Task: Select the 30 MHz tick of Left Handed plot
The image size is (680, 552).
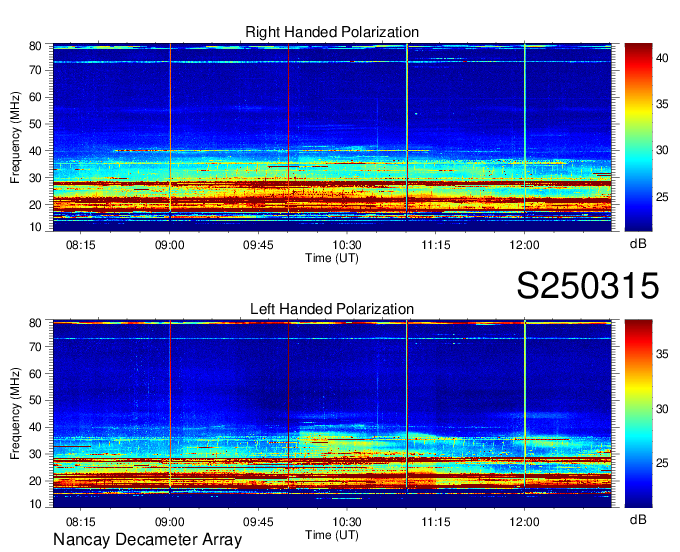Action: pyautogui.click(x=35, y=454)
